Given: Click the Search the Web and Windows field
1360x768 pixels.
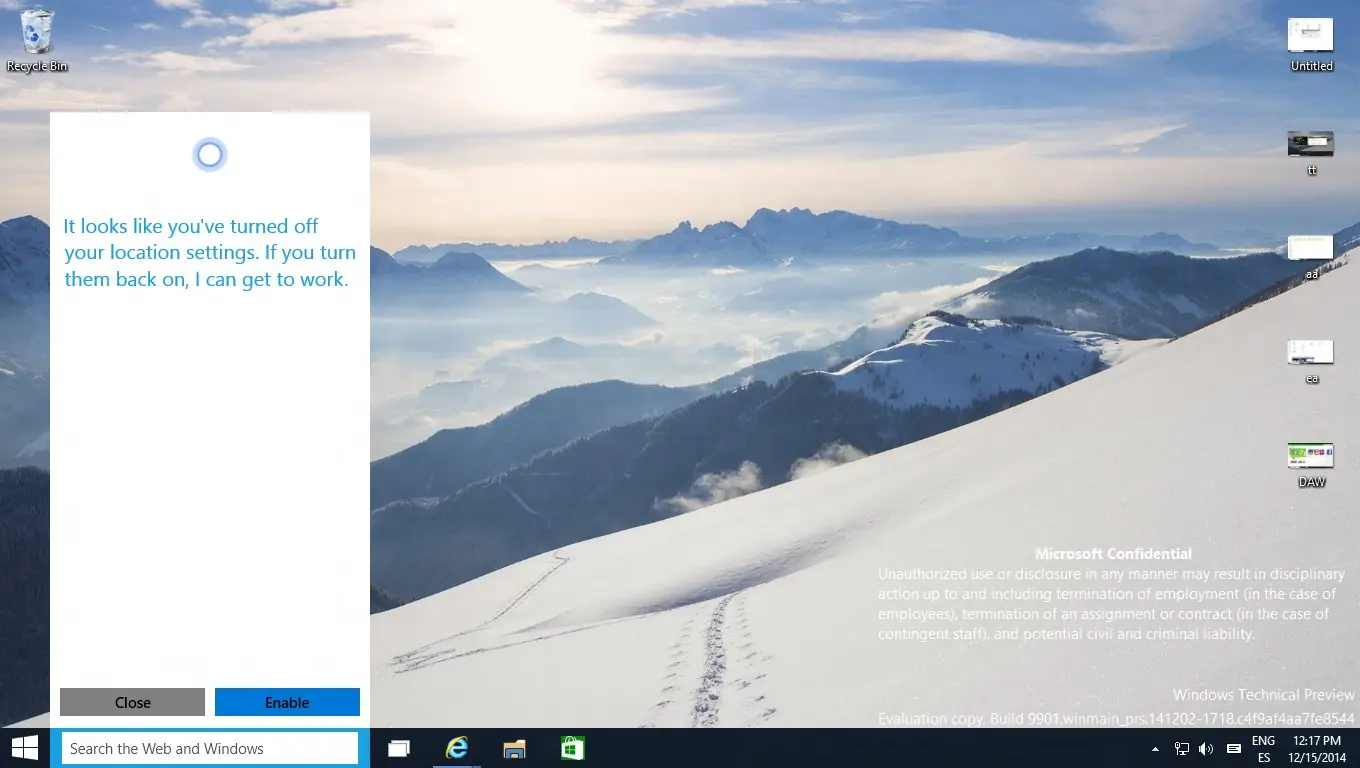Looking at the screenshot, I should (209, 748).
